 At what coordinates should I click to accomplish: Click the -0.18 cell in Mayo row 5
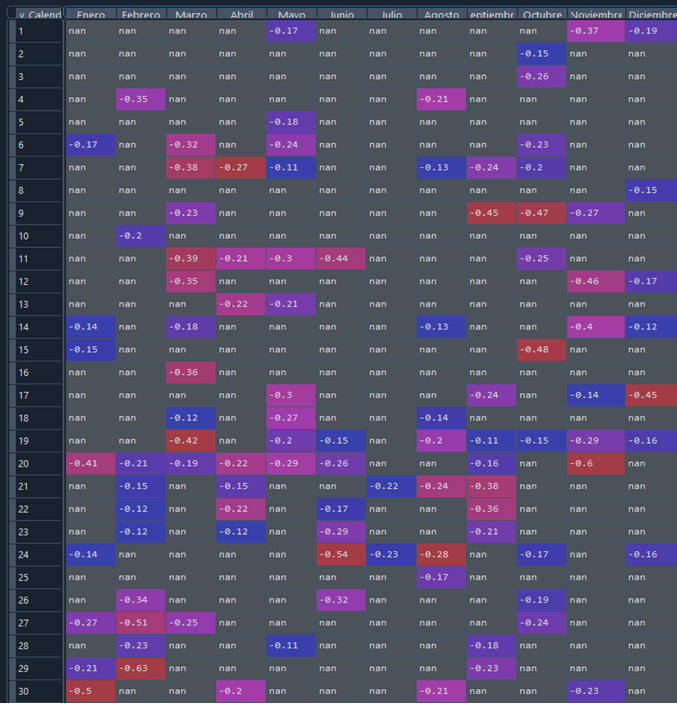pos(291,122)
